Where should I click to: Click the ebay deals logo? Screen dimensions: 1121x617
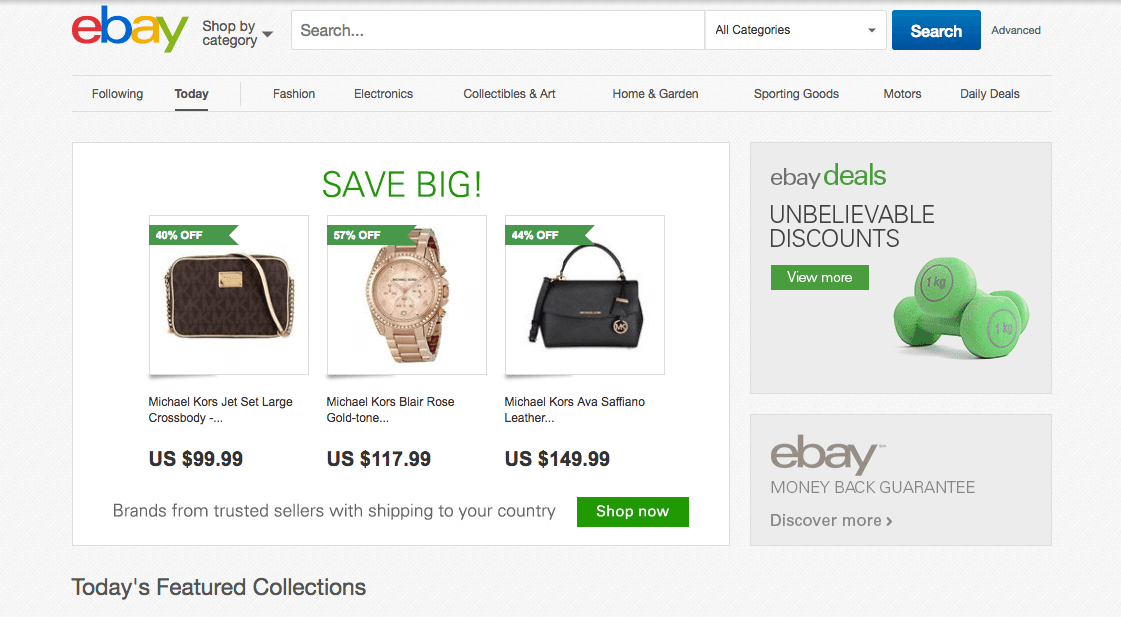pyautogui.click(x=827, y=176)
